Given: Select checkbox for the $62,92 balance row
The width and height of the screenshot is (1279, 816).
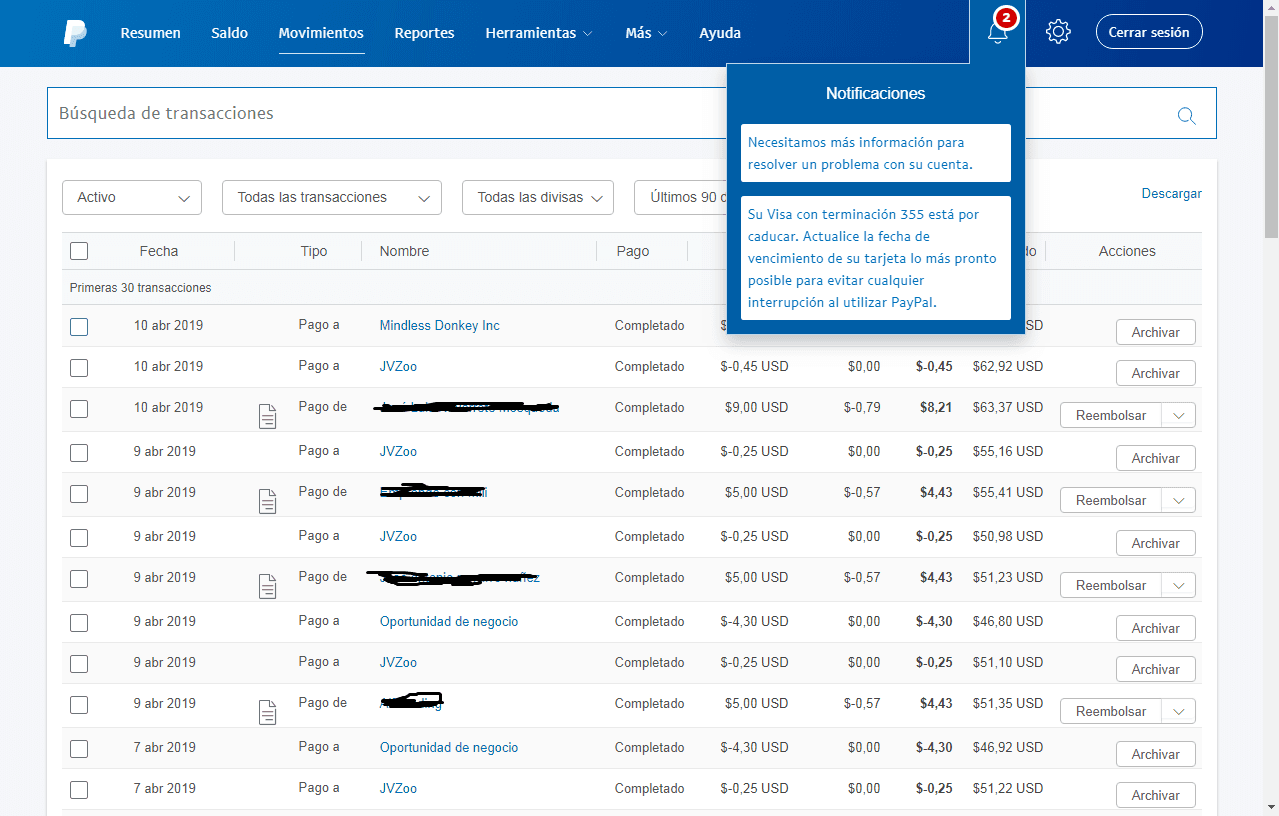Looking at the screenshot, I should 79,368.
